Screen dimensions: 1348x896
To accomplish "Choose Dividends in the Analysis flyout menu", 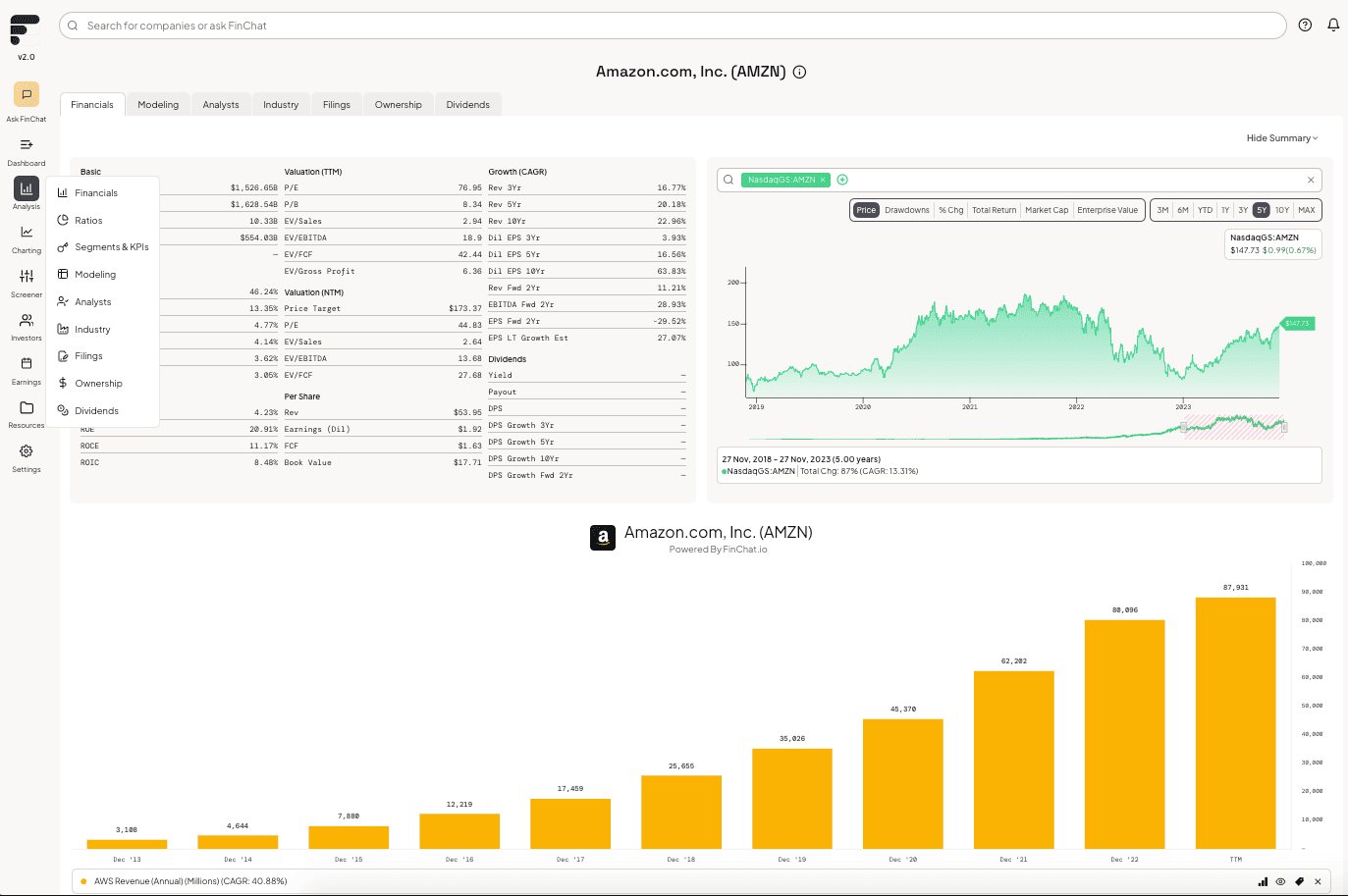I will coord(96,411).
